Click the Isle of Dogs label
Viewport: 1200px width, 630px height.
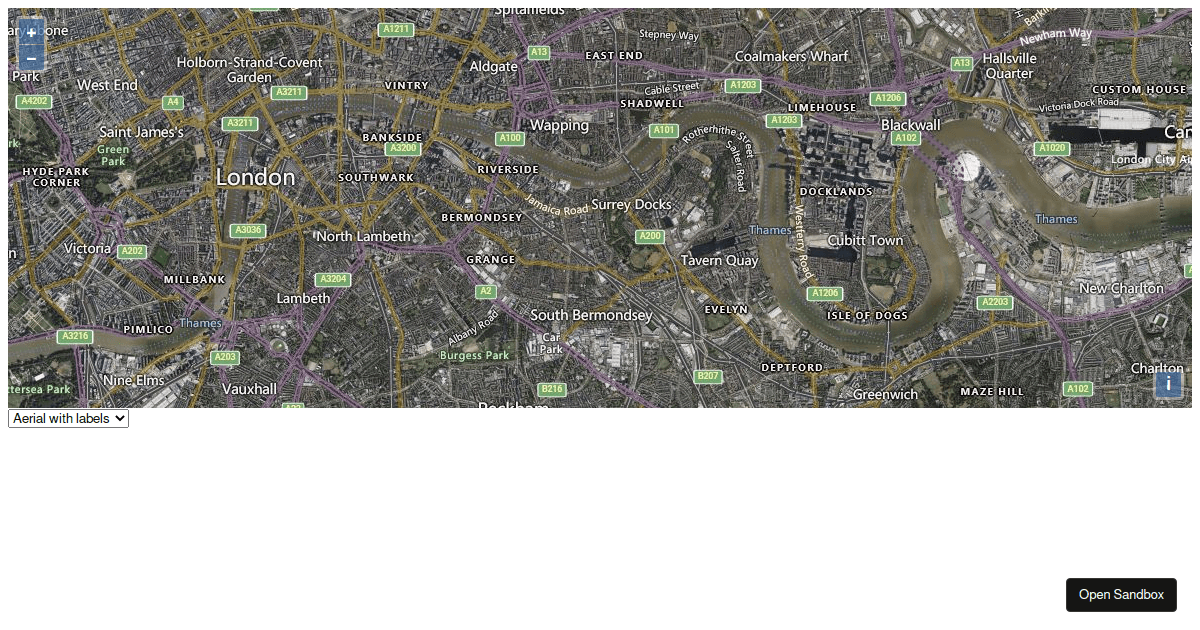pyautogui.click(x=868, y=316)
